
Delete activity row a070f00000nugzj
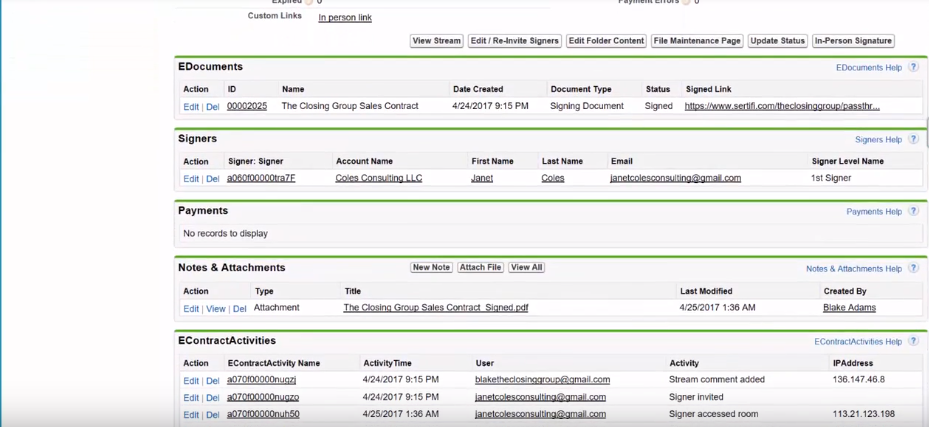213,380
